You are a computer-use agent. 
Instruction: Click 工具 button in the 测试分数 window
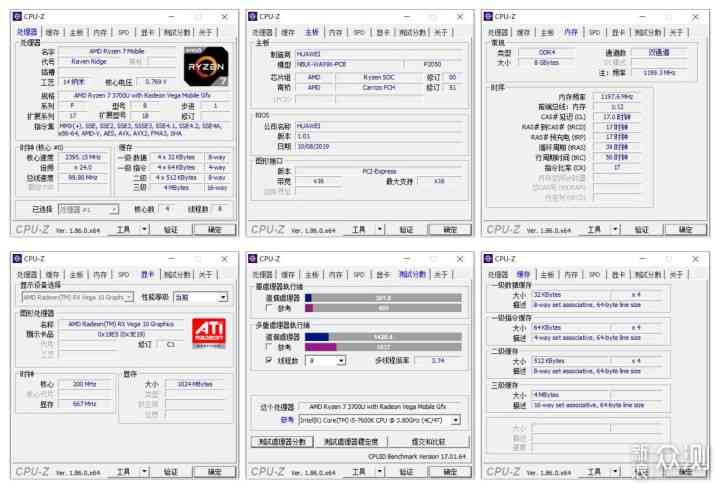coord(359,472)
